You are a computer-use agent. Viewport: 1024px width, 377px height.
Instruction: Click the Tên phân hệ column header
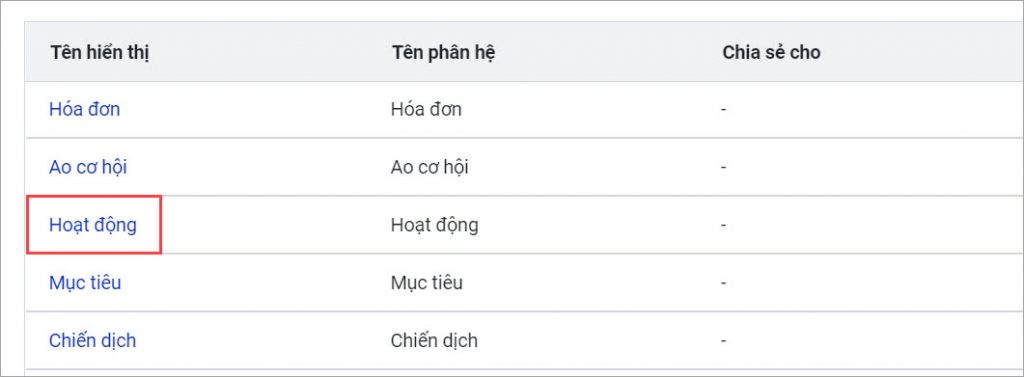[x=443, y=53]
